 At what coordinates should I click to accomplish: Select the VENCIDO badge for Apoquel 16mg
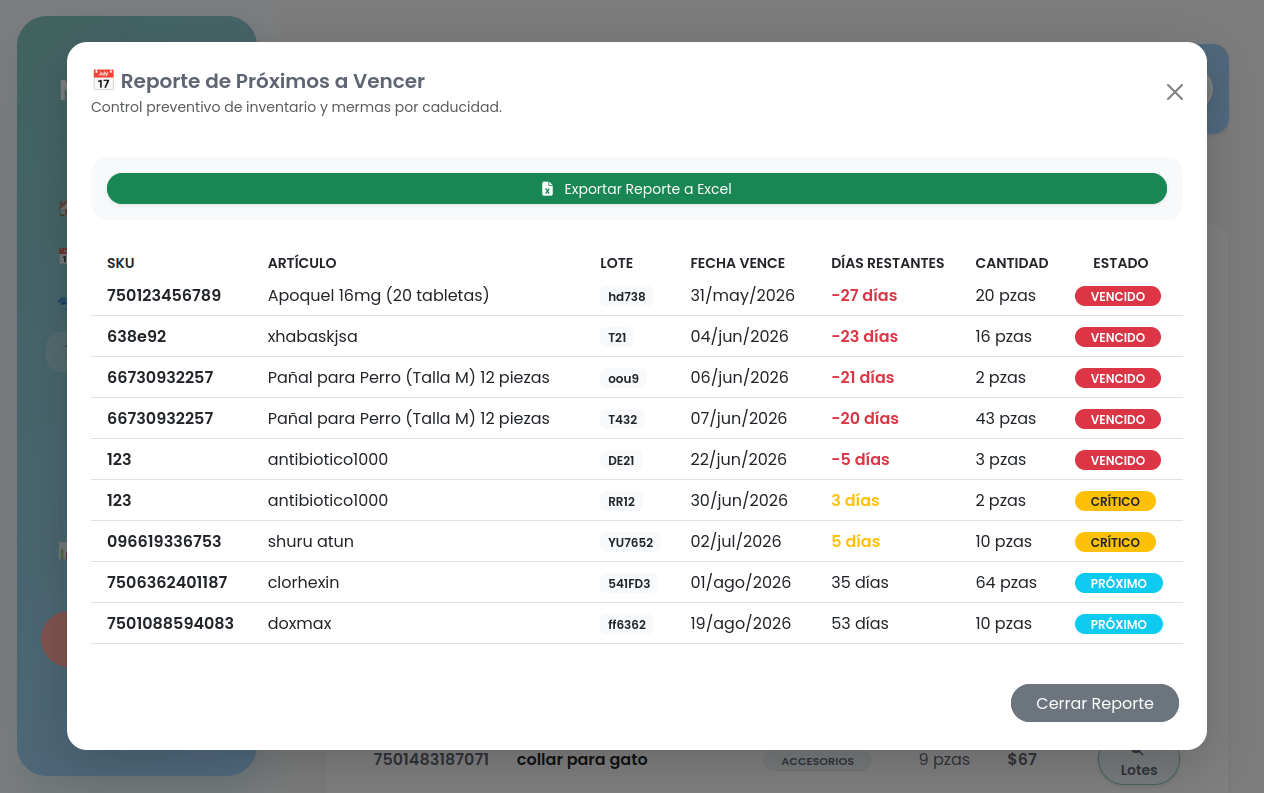tap(1118, 296)
